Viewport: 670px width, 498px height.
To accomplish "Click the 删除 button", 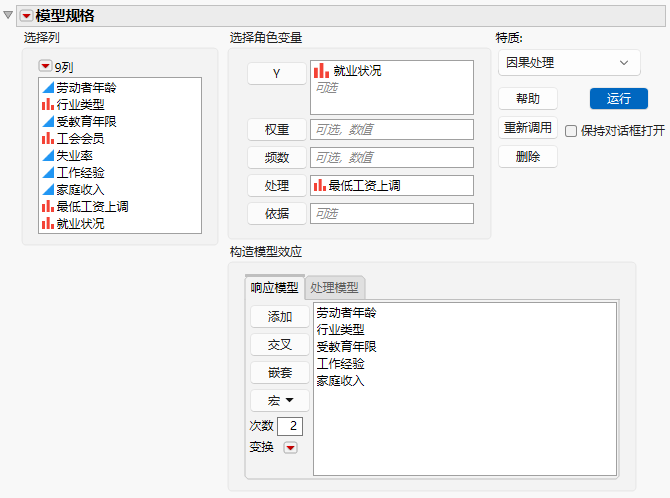I will [x=528, y=156].
